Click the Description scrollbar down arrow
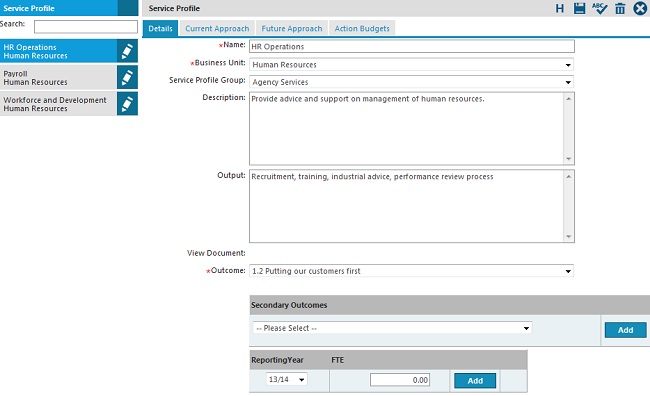 coord(568,159)
